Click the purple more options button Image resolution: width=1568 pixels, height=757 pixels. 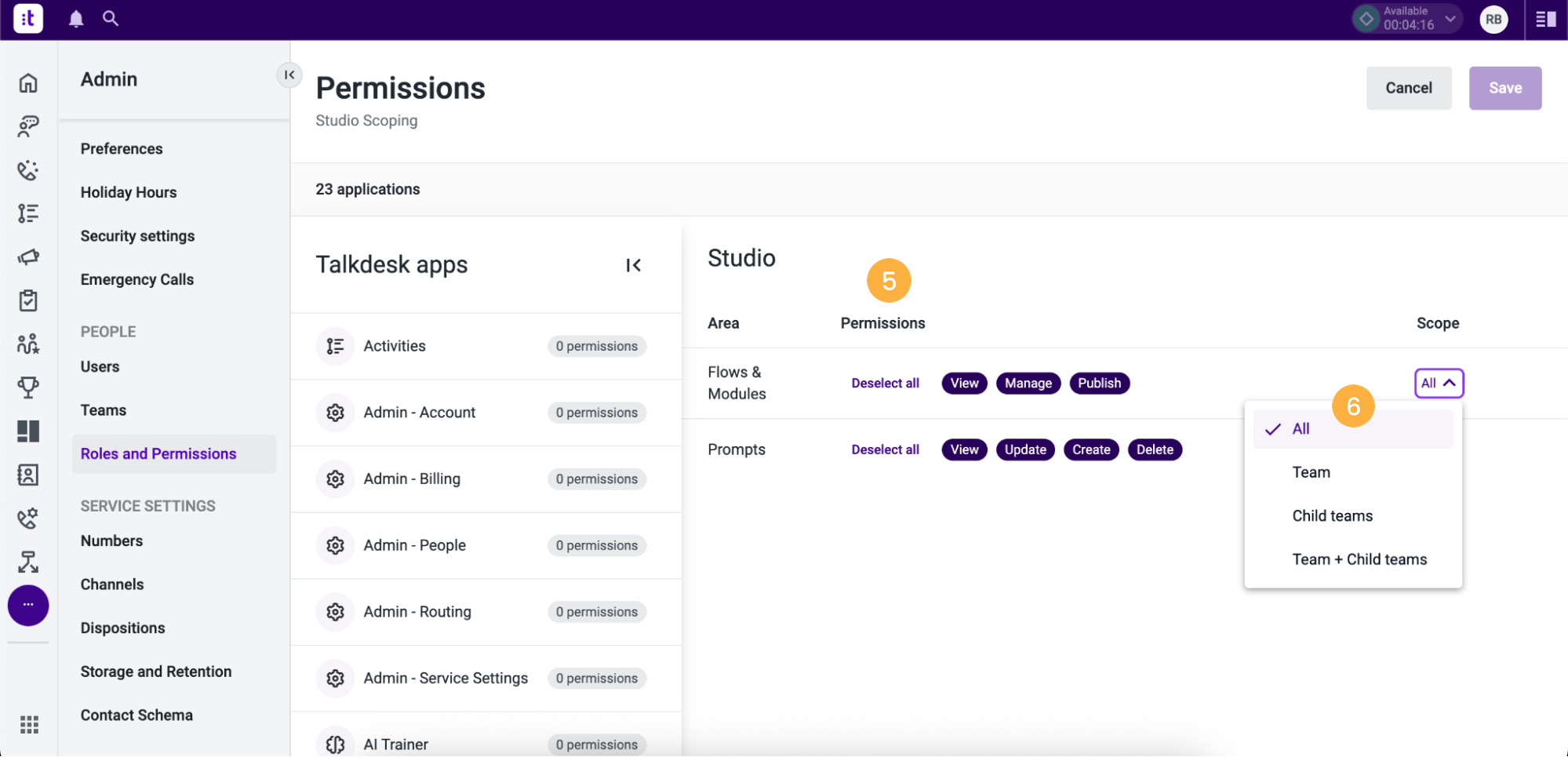click(28, 606)
